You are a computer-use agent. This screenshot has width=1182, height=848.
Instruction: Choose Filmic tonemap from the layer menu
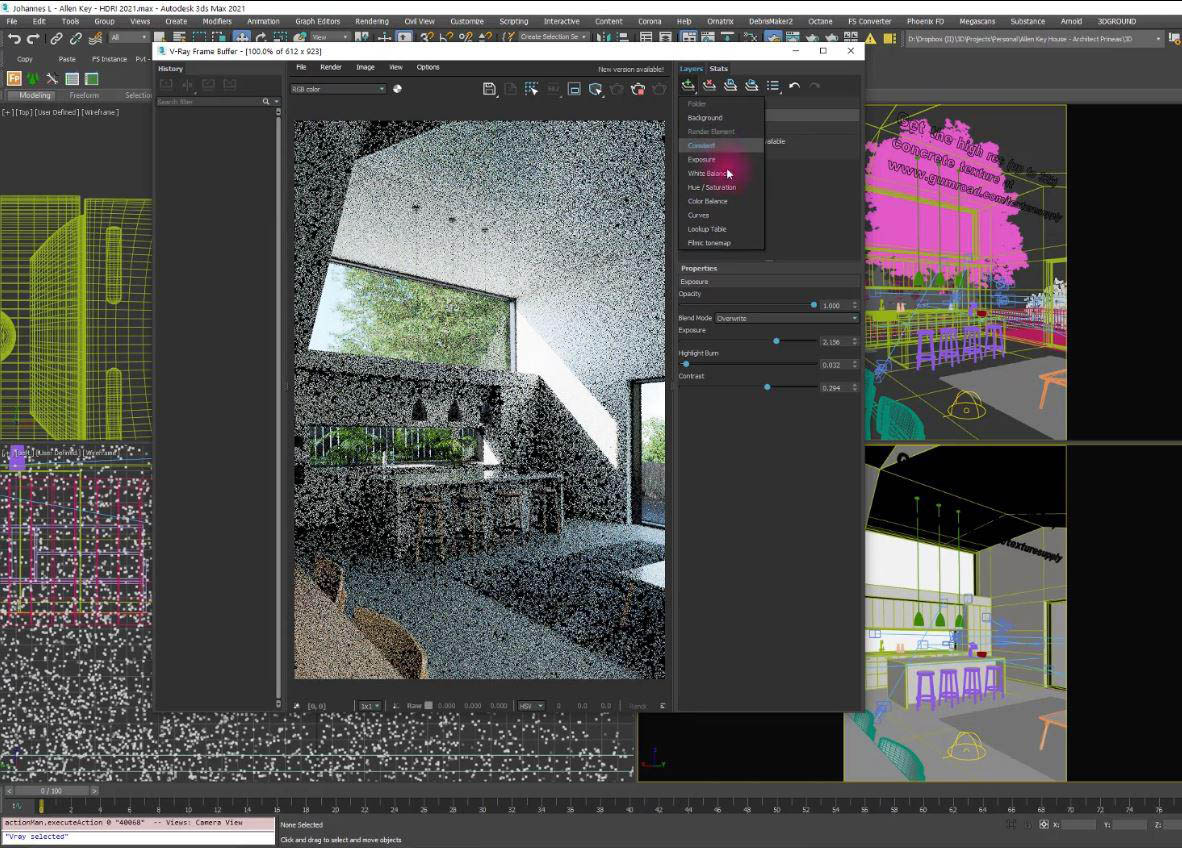709,243
